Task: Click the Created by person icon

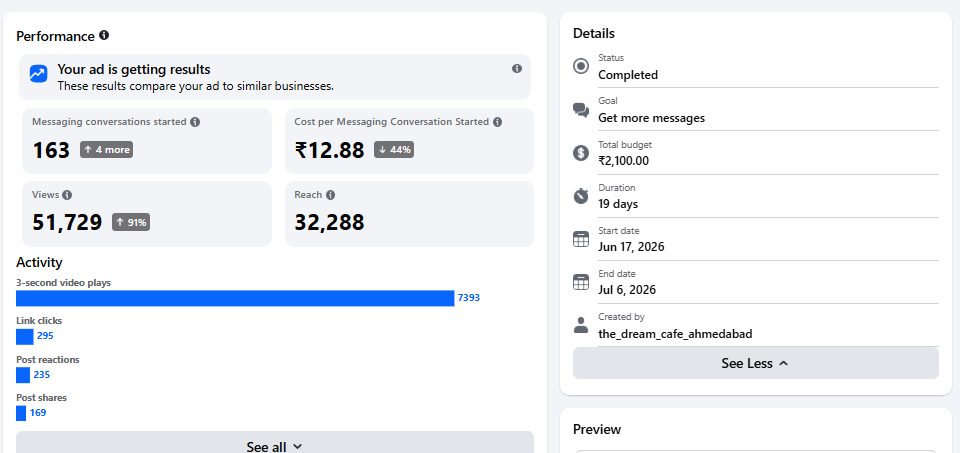Action: click(580, 325)
